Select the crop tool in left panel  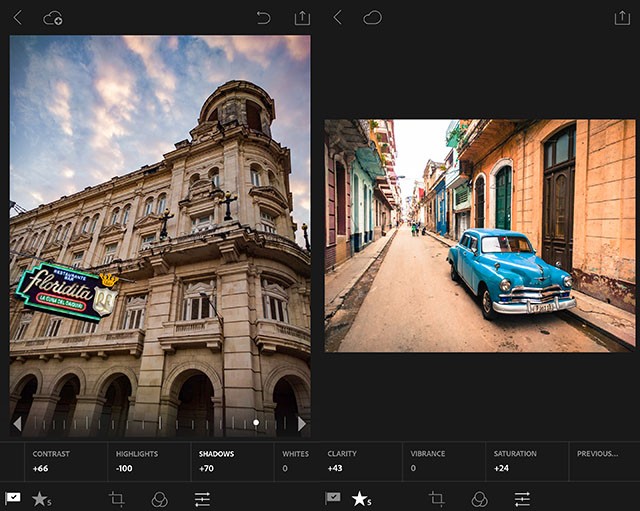pos(117,498)
